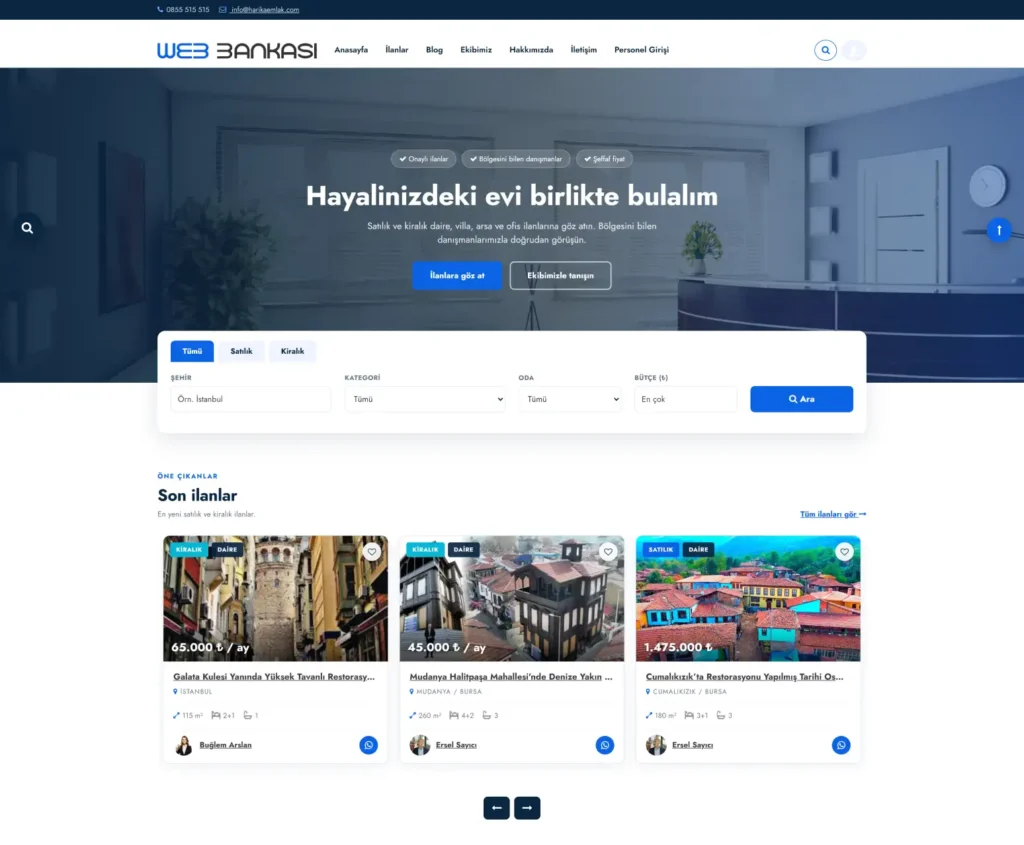This screenshot has width=1024, height=845.
Task: Open the Ersel Sayıcı name link on the Cumalıkızık card
Action: pyautogui.click(x=692, y=745)
